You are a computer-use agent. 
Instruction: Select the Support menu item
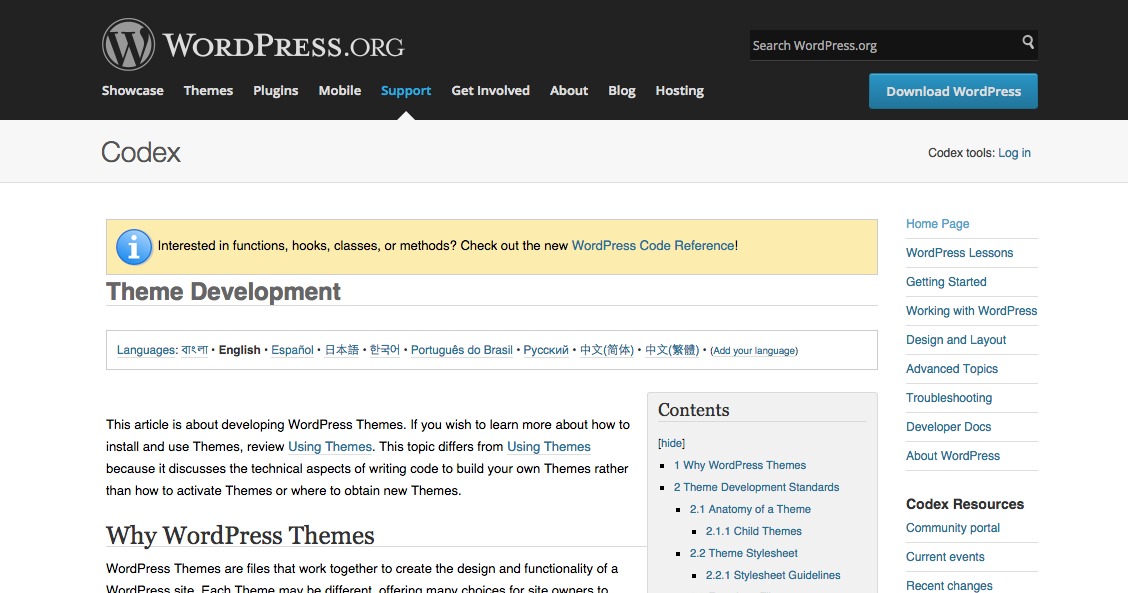tap(406, 91)
